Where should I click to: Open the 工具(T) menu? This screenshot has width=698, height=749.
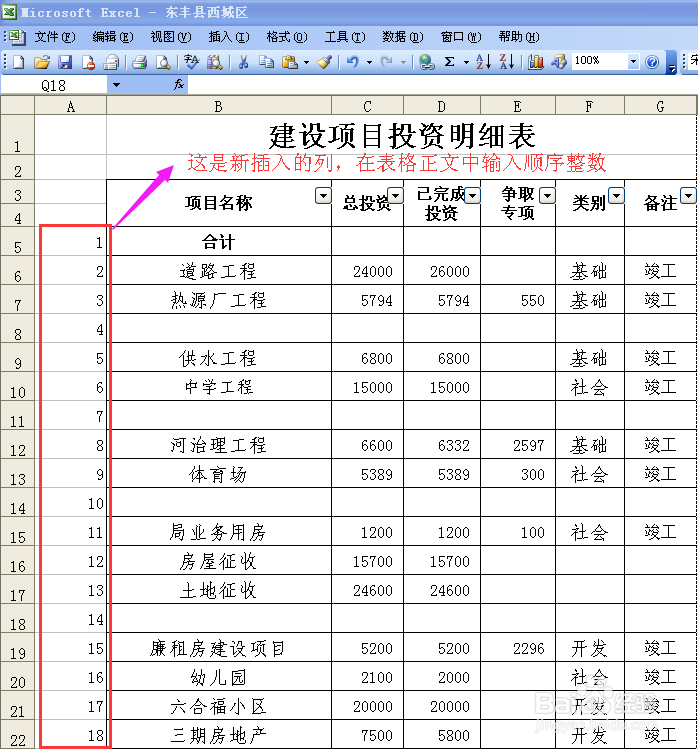pyautogui.click(x=345, y=37)
